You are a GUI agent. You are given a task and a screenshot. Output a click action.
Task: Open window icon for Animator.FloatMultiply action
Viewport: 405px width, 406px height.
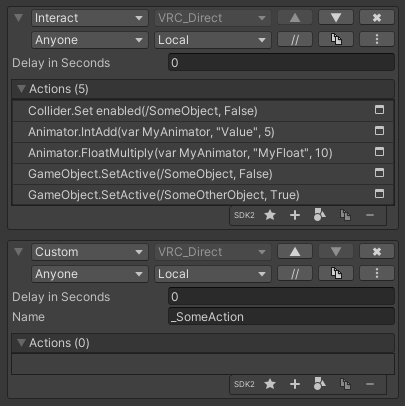click(379, 152)
